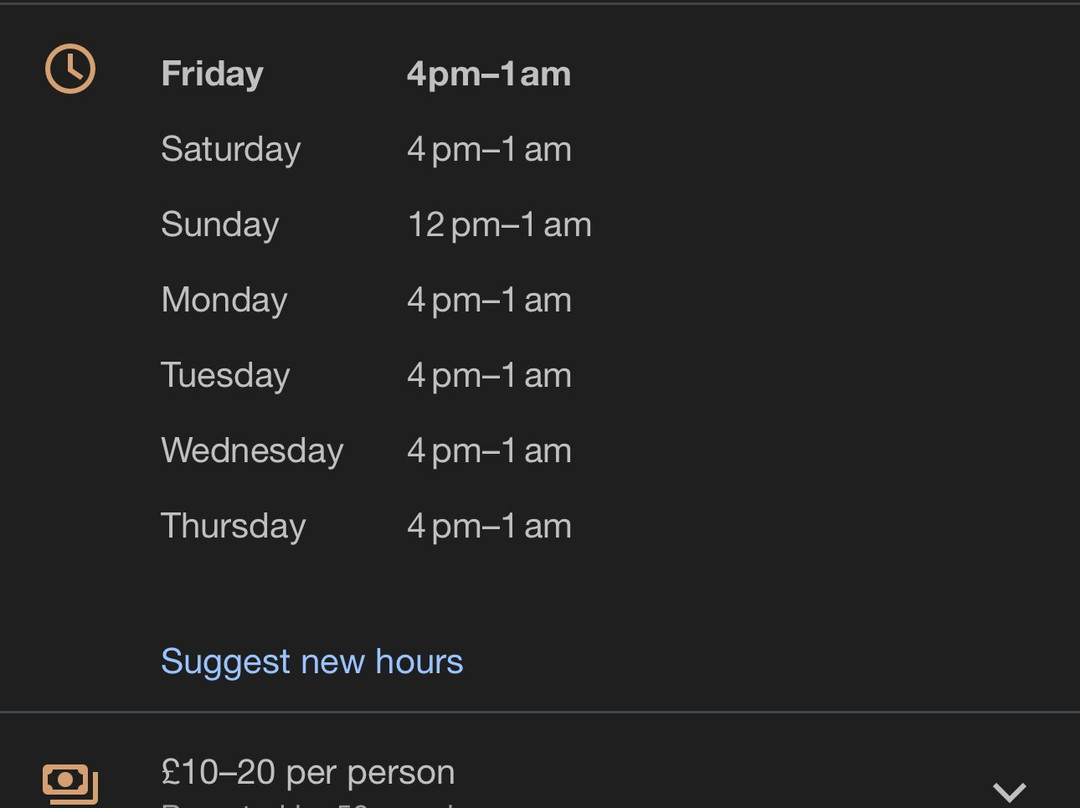
Task: Expand the price per person chevron
Action: 1009,791
